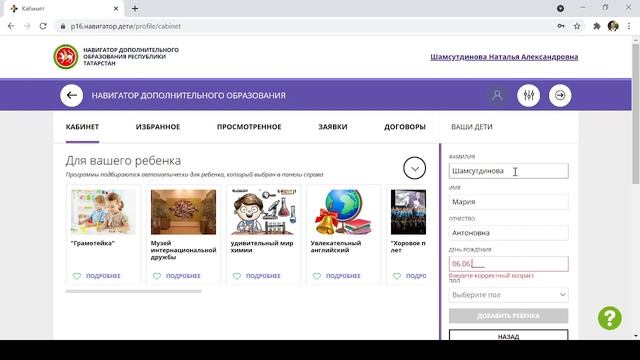Image resolution: width=640 pixels, height=360 pixels.
Task: Click the НАВИГАТОР ДОПОЛНИТЕЛЬНОГО ОБРАЗОВАНИЯ banner title
Action: click(189, 96)
